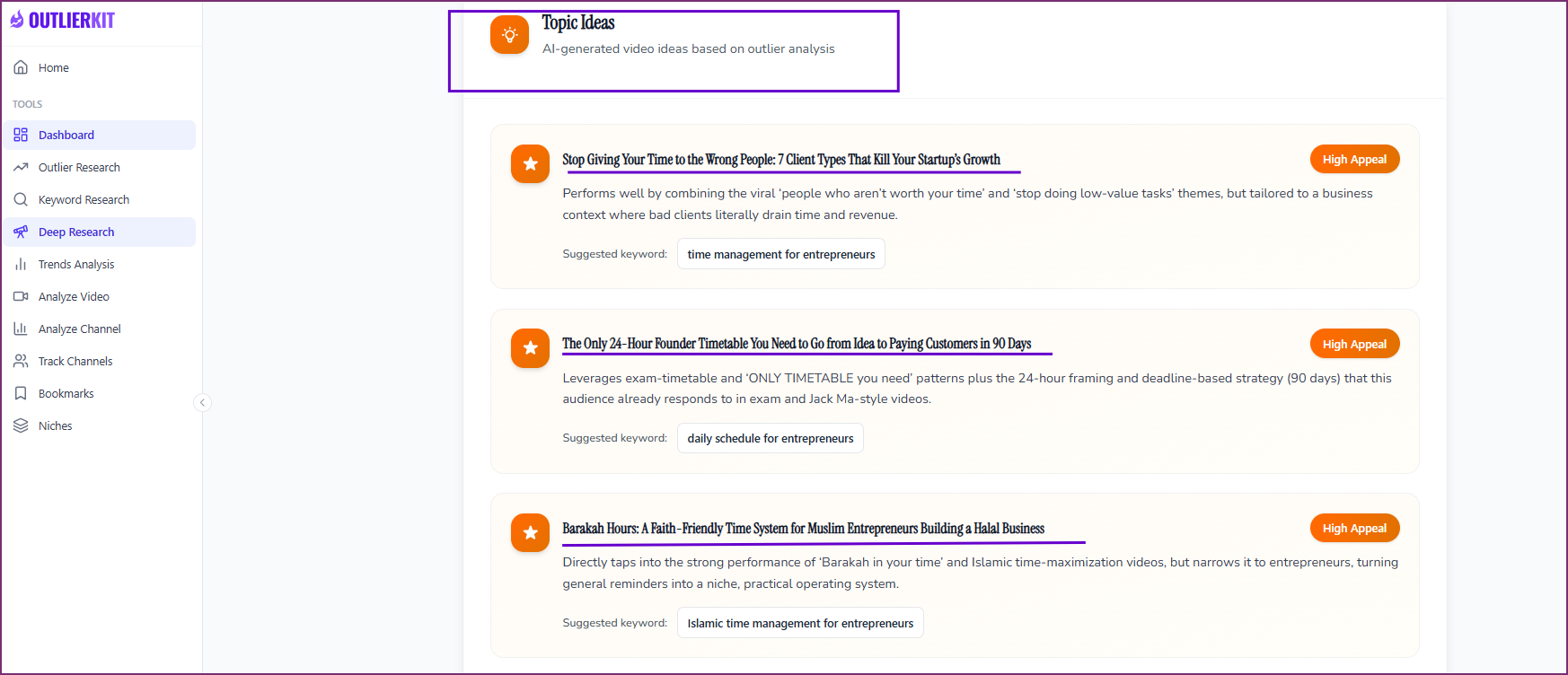
Task: Go to Analyze Channel
Action: pos(79,329)
